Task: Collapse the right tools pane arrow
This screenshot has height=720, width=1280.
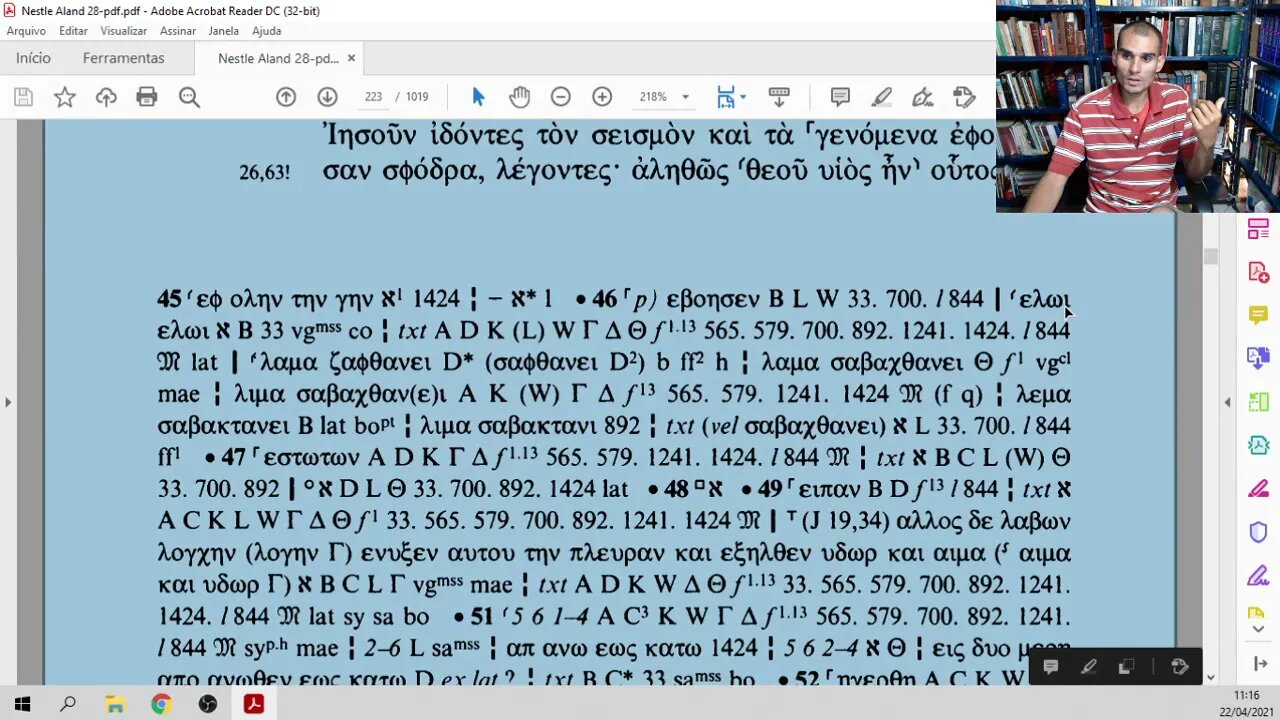Action: tap(1227, 402)
